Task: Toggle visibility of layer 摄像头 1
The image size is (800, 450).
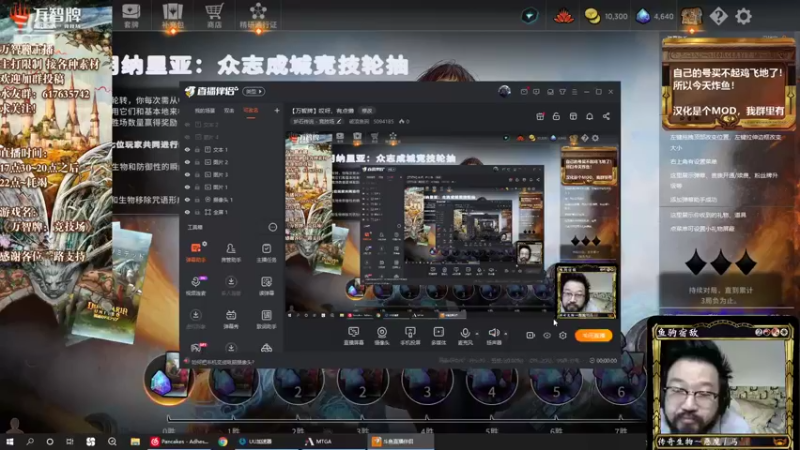Action: pos(187,199)
